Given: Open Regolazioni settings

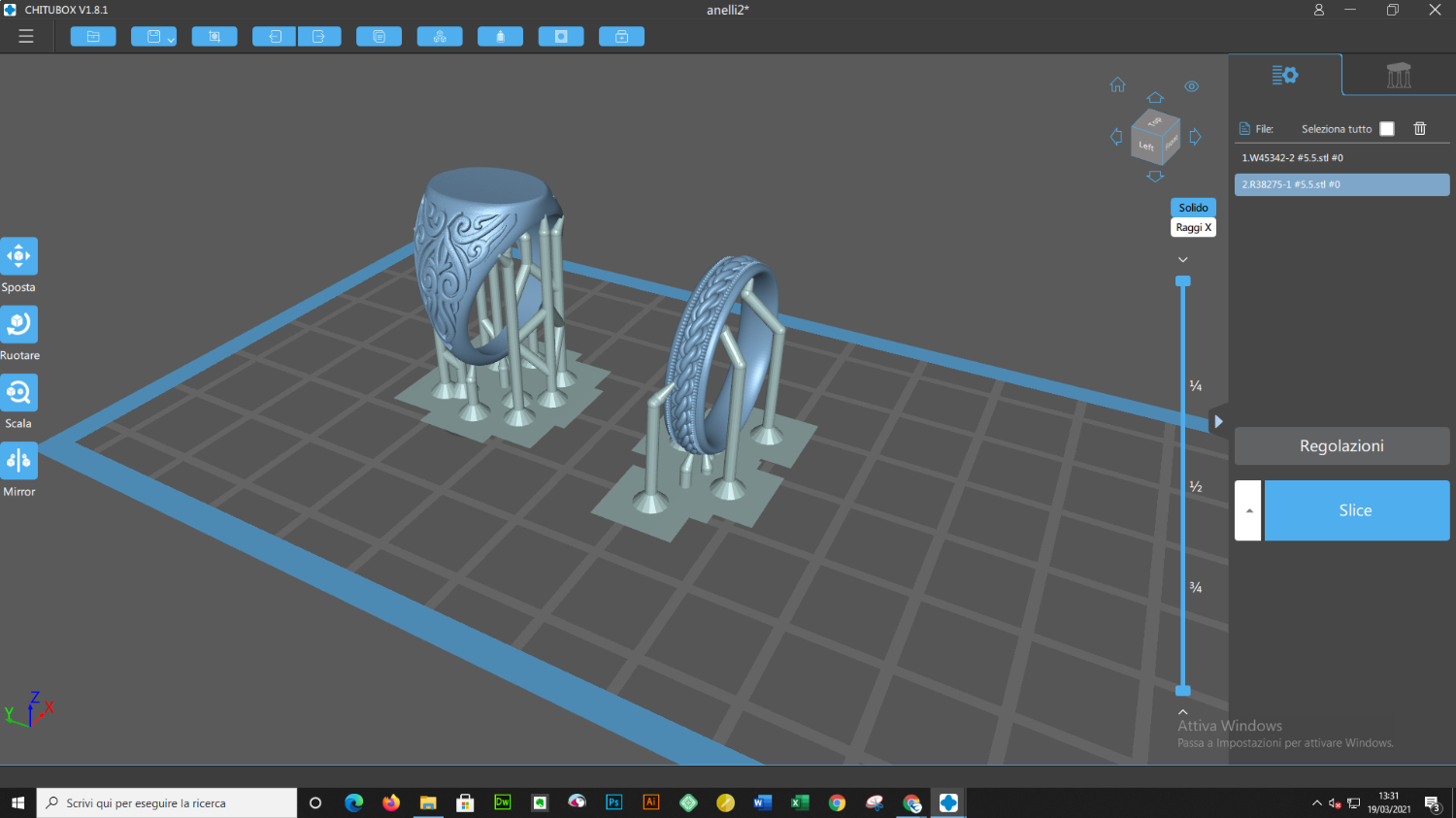Looking at the screenshot, I should coord(1341,446).
